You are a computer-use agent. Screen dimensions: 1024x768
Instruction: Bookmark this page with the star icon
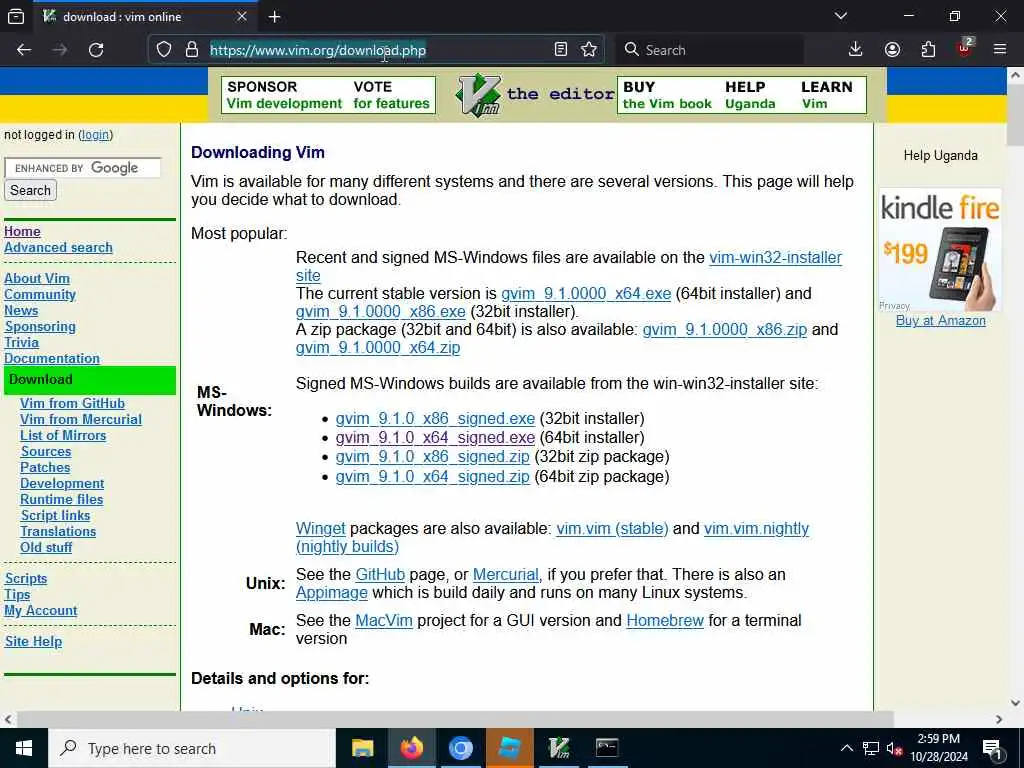(x=589, y=50)
